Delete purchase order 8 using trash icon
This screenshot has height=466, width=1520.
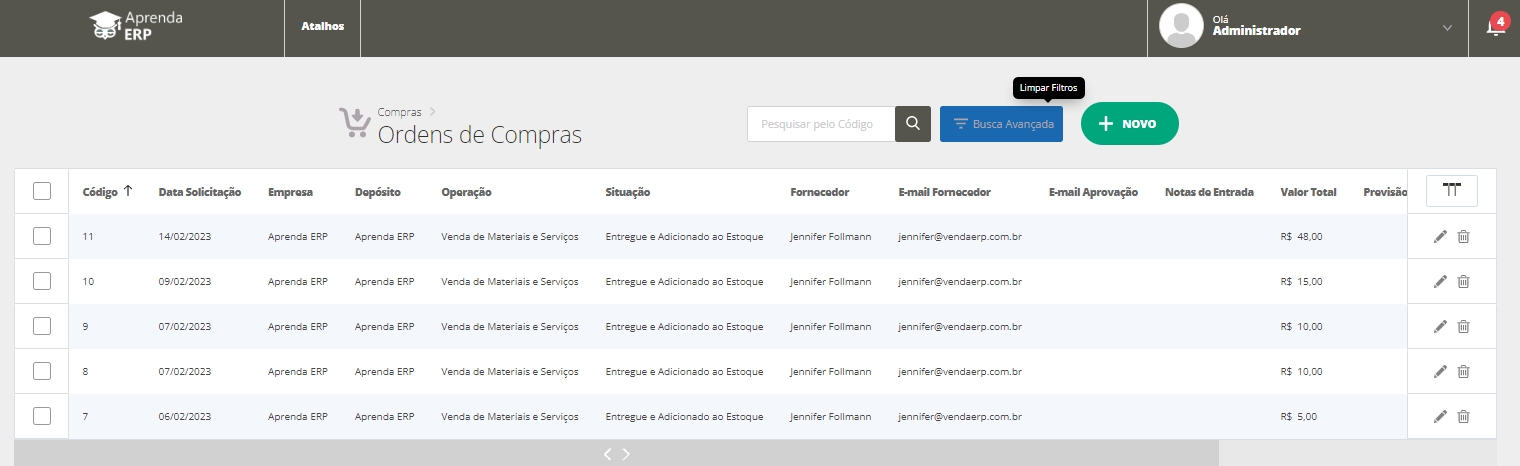pos(1463,372)
